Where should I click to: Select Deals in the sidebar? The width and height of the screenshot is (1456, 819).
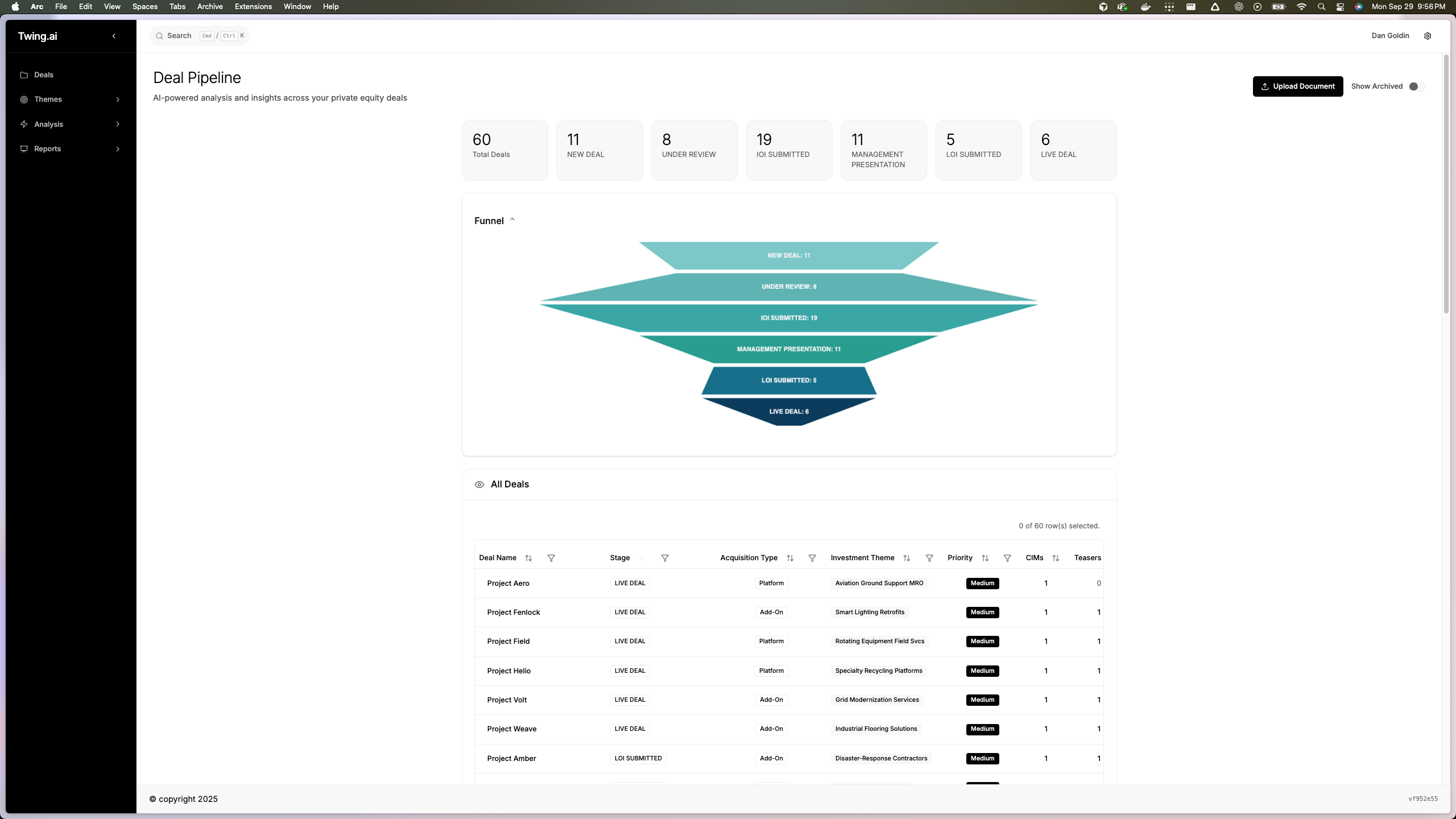click(43, 75)
